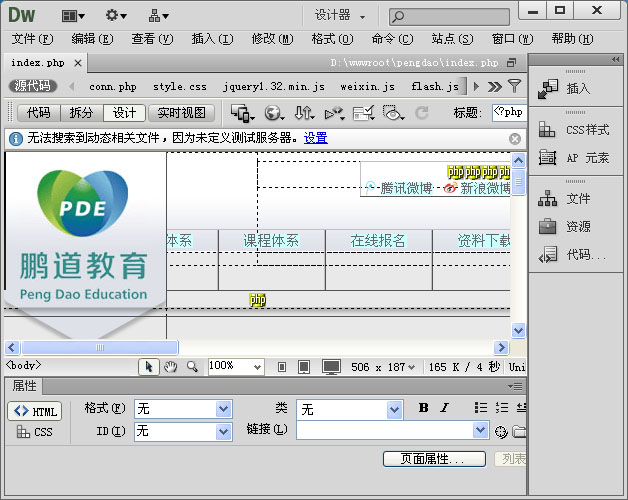Click the multiscreen preview icon

coord(242,113)
